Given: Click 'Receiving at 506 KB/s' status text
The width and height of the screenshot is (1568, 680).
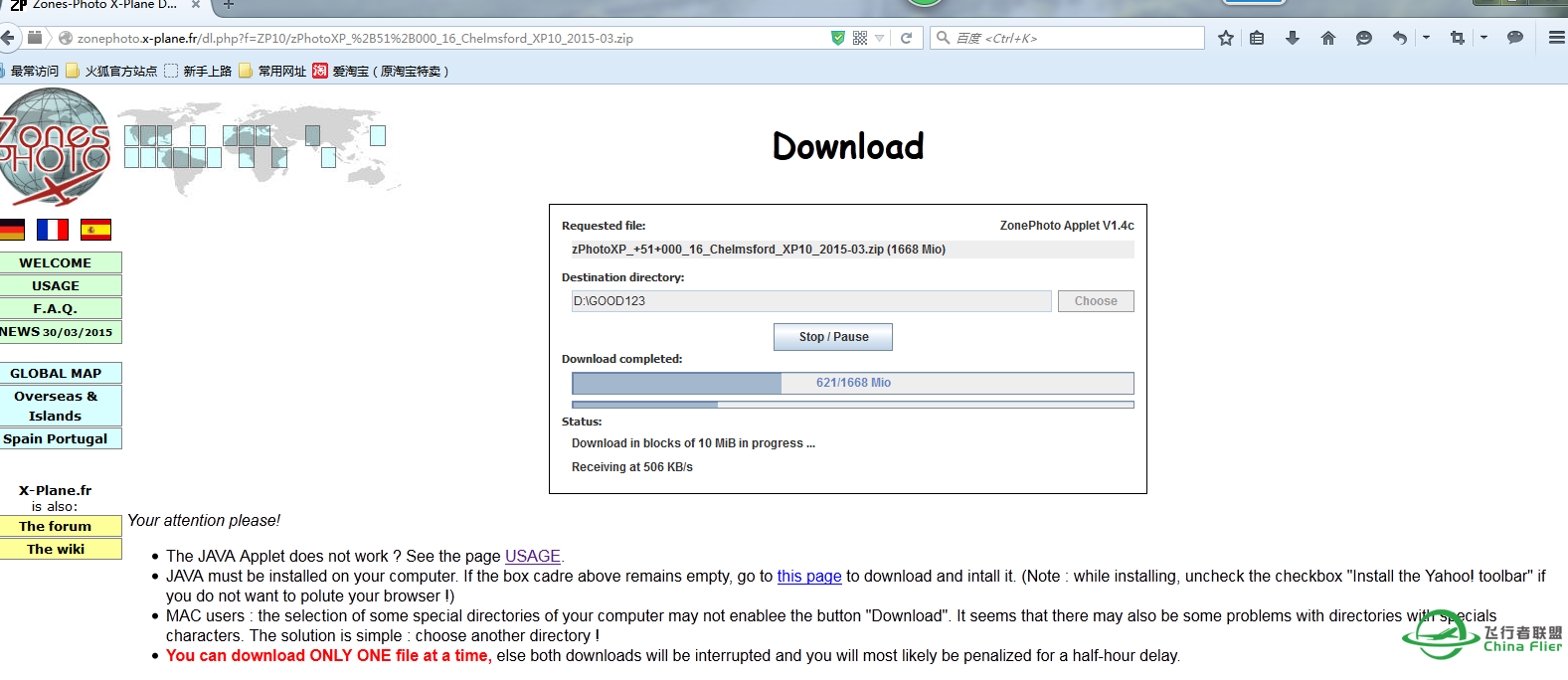Looking at the screenshot, I should [632, 467].
